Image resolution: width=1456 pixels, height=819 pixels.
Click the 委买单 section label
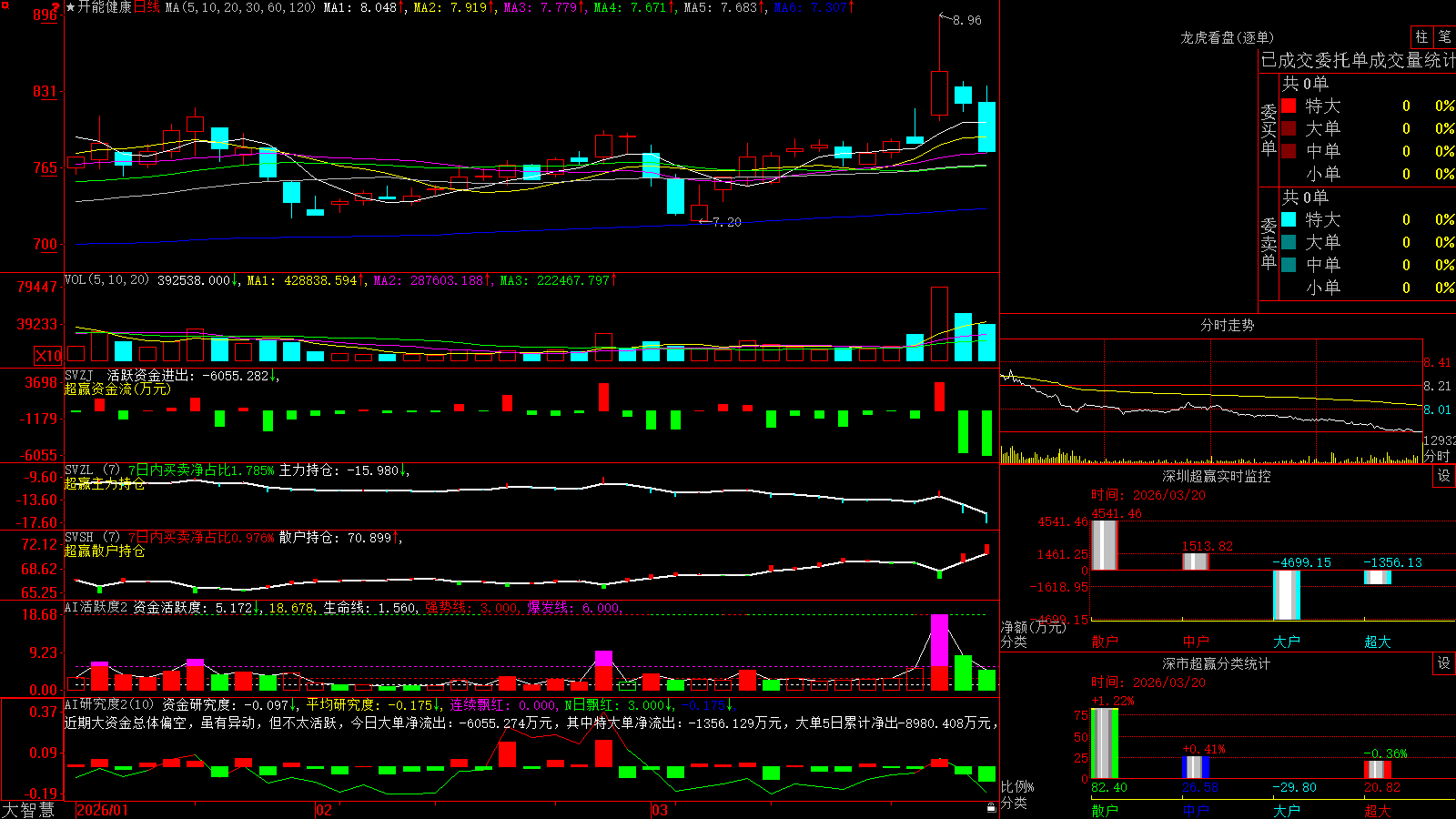pos(1269,130)
